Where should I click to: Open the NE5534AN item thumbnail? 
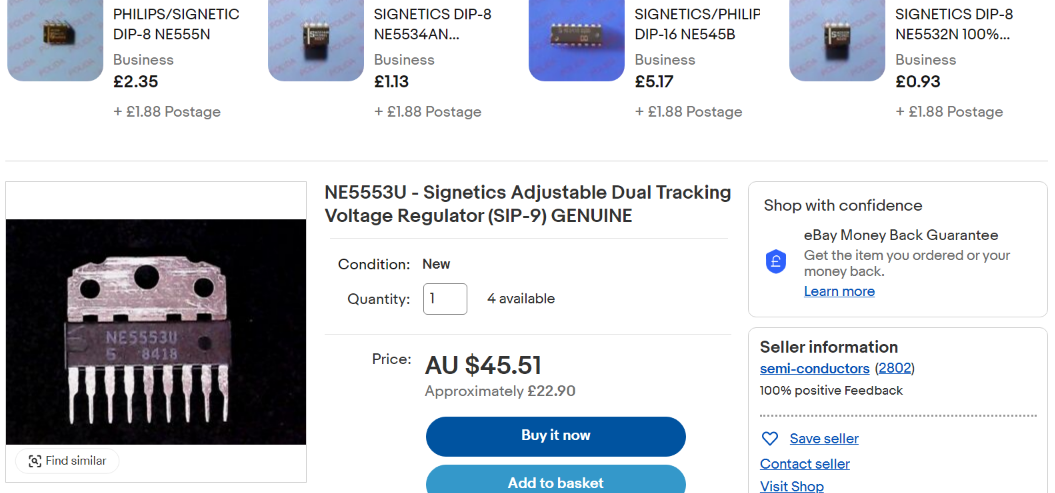click(316, 40)
